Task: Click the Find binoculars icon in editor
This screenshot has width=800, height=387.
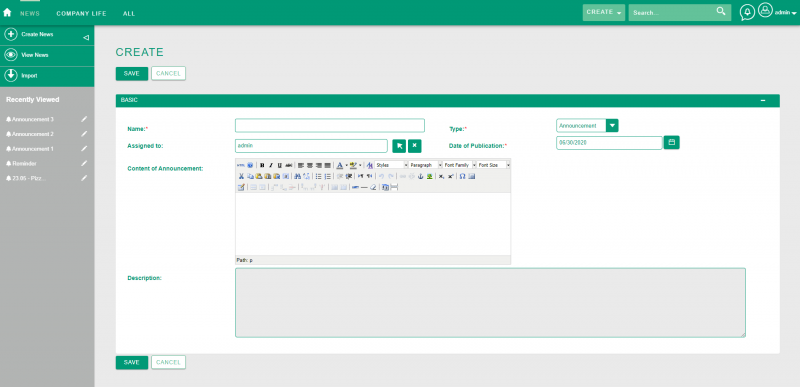Action: coord(297,176)
